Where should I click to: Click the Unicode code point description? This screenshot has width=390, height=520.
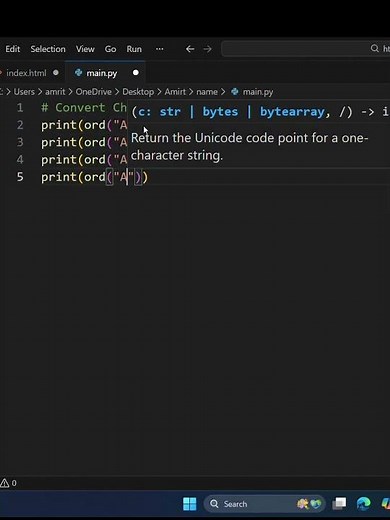249,147
